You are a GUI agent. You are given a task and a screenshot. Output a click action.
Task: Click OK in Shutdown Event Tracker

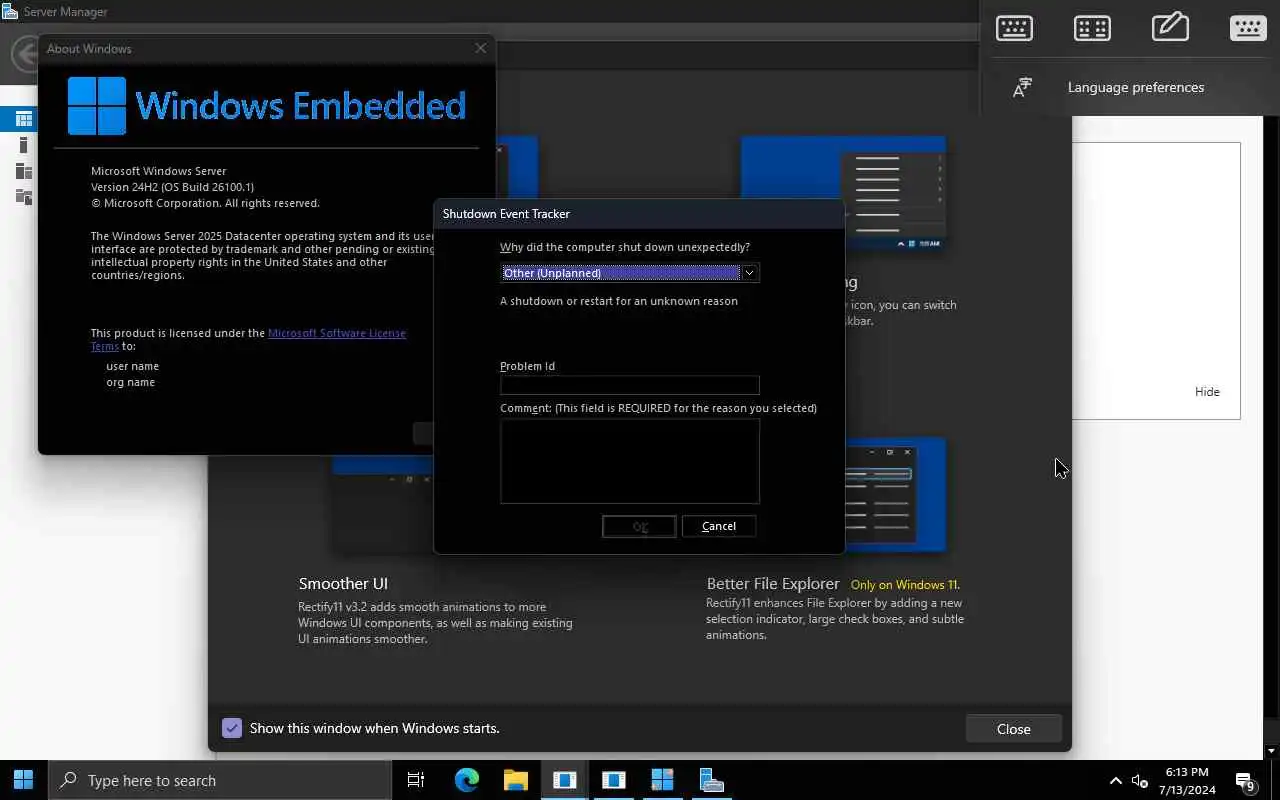pyautogui.click(x=639, y=526)
